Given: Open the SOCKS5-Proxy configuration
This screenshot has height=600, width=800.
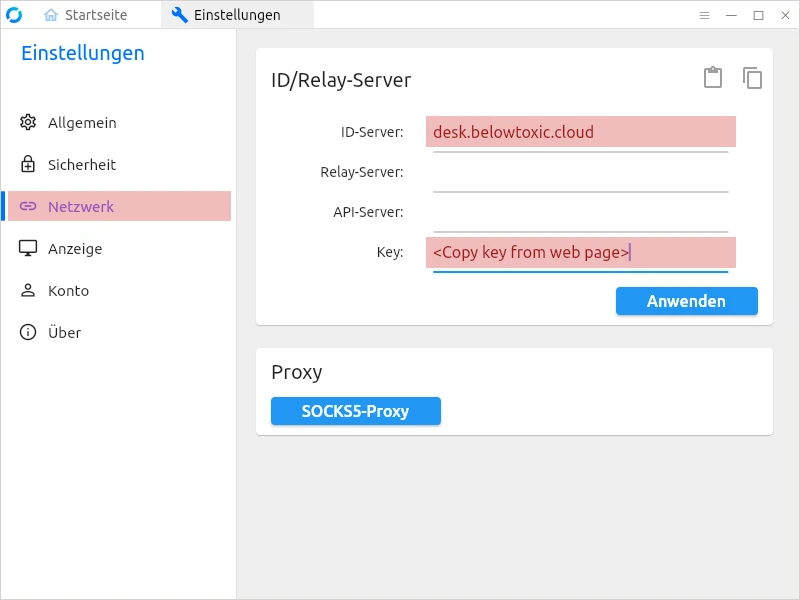Looking at the screenshot, I should pos(355,411).
